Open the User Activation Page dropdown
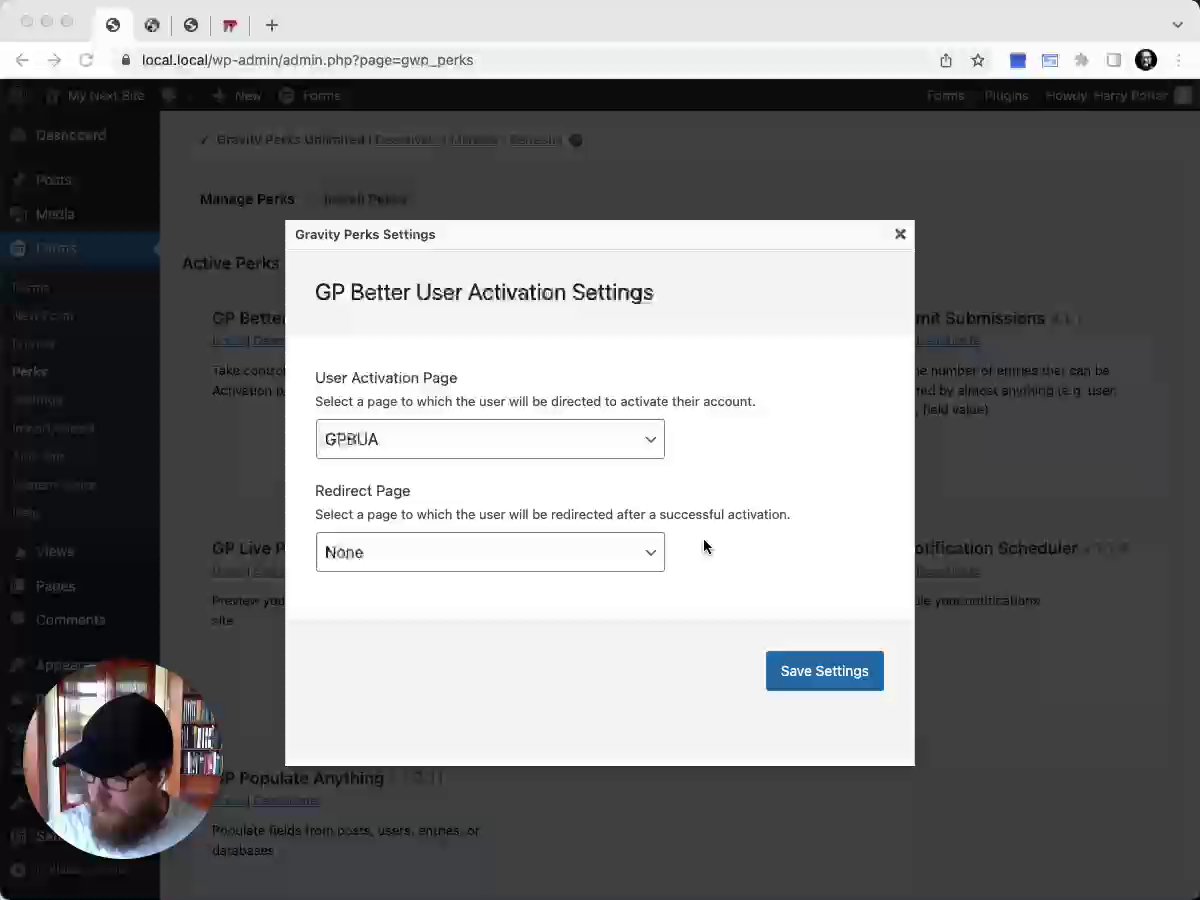This screenshot has width=1200, height=900. click(490, 439)
